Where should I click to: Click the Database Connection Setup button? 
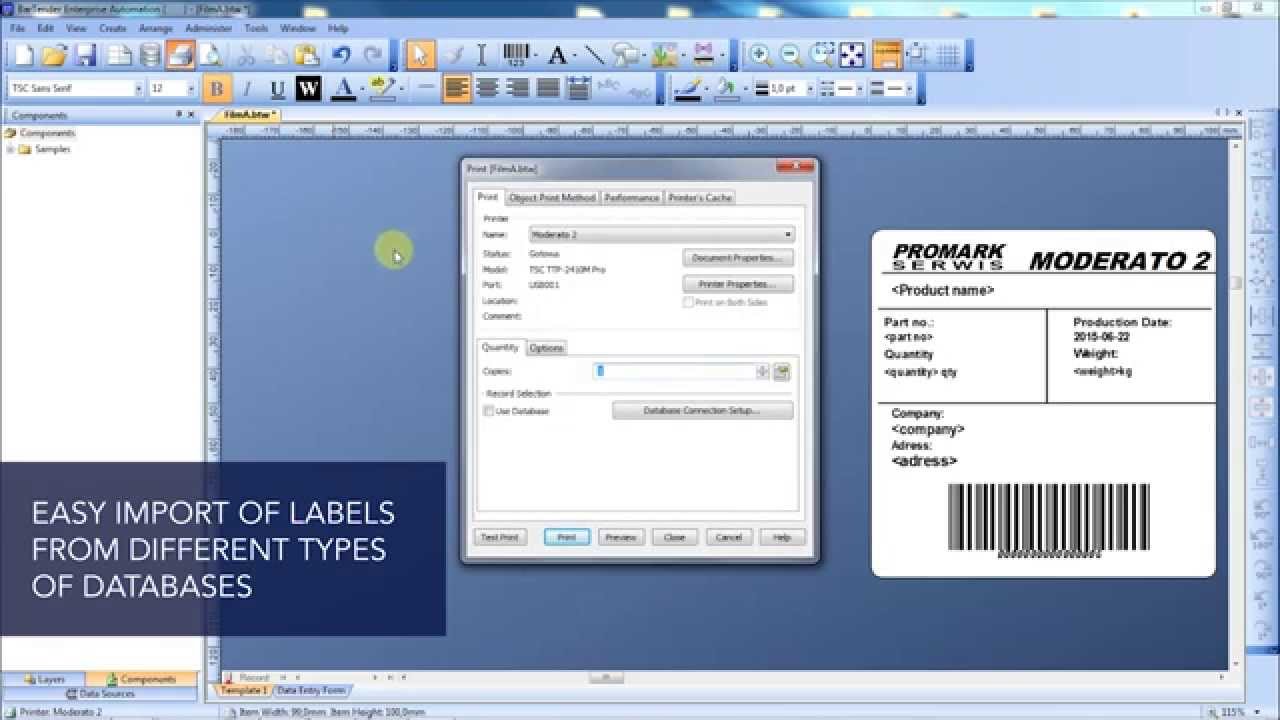click(x=703, y=411)
